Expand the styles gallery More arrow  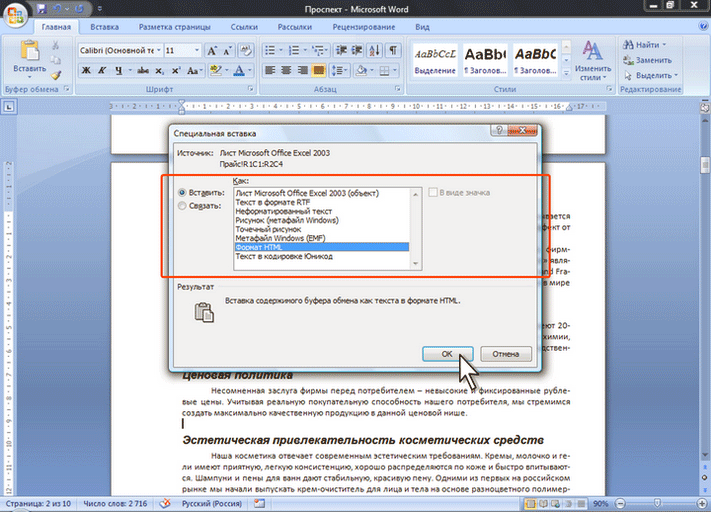(x=566, y=73)
